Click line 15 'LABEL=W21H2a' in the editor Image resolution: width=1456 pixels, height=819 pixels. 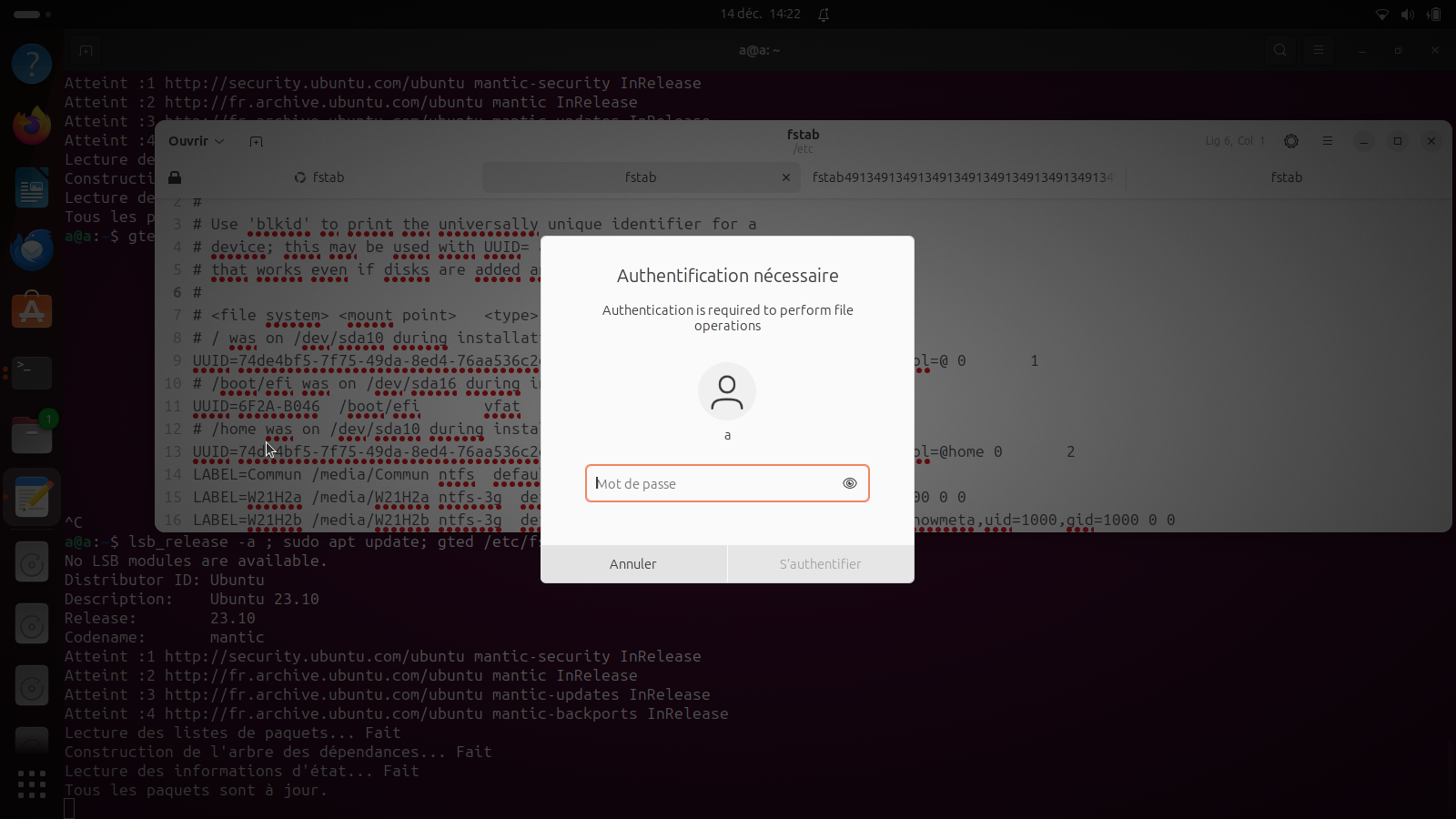247,497
